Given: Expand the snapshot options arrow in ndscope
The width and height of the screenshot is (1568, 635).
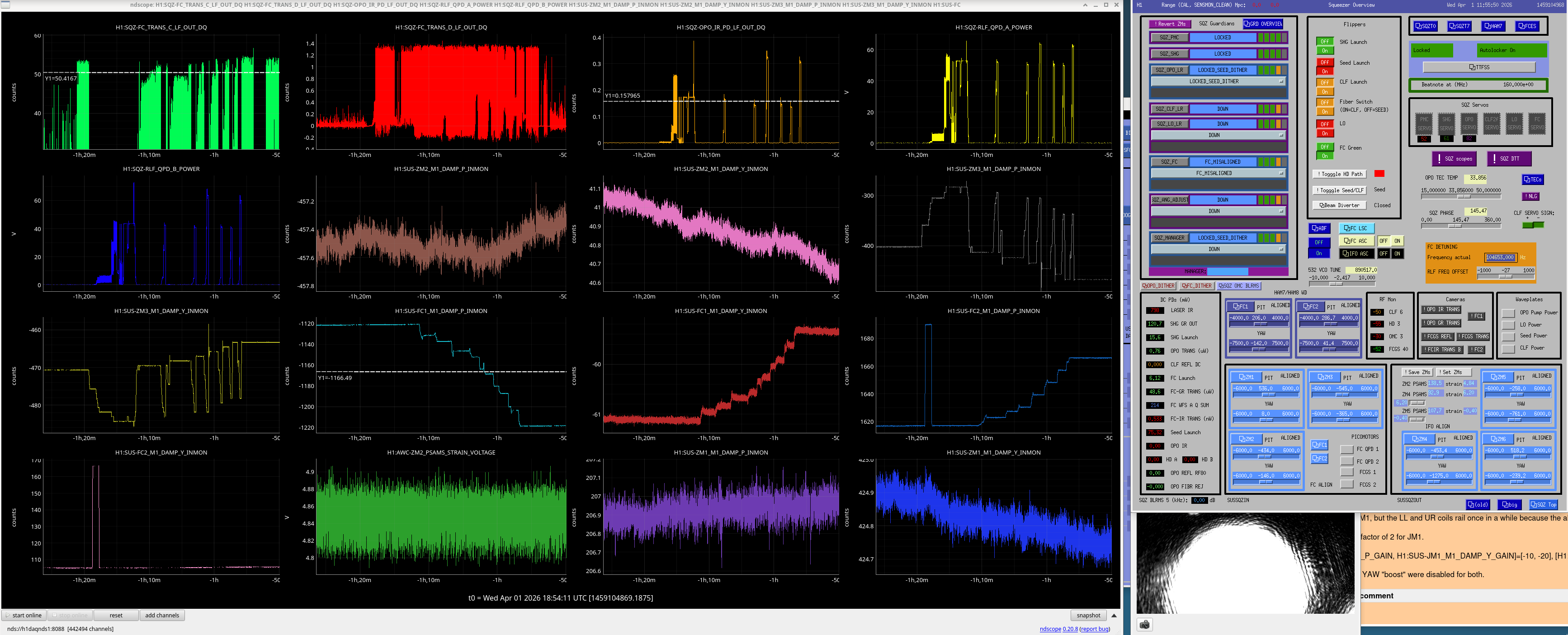Looking at the screenshot, I should pyautogui.click(x=1114, y=616).
